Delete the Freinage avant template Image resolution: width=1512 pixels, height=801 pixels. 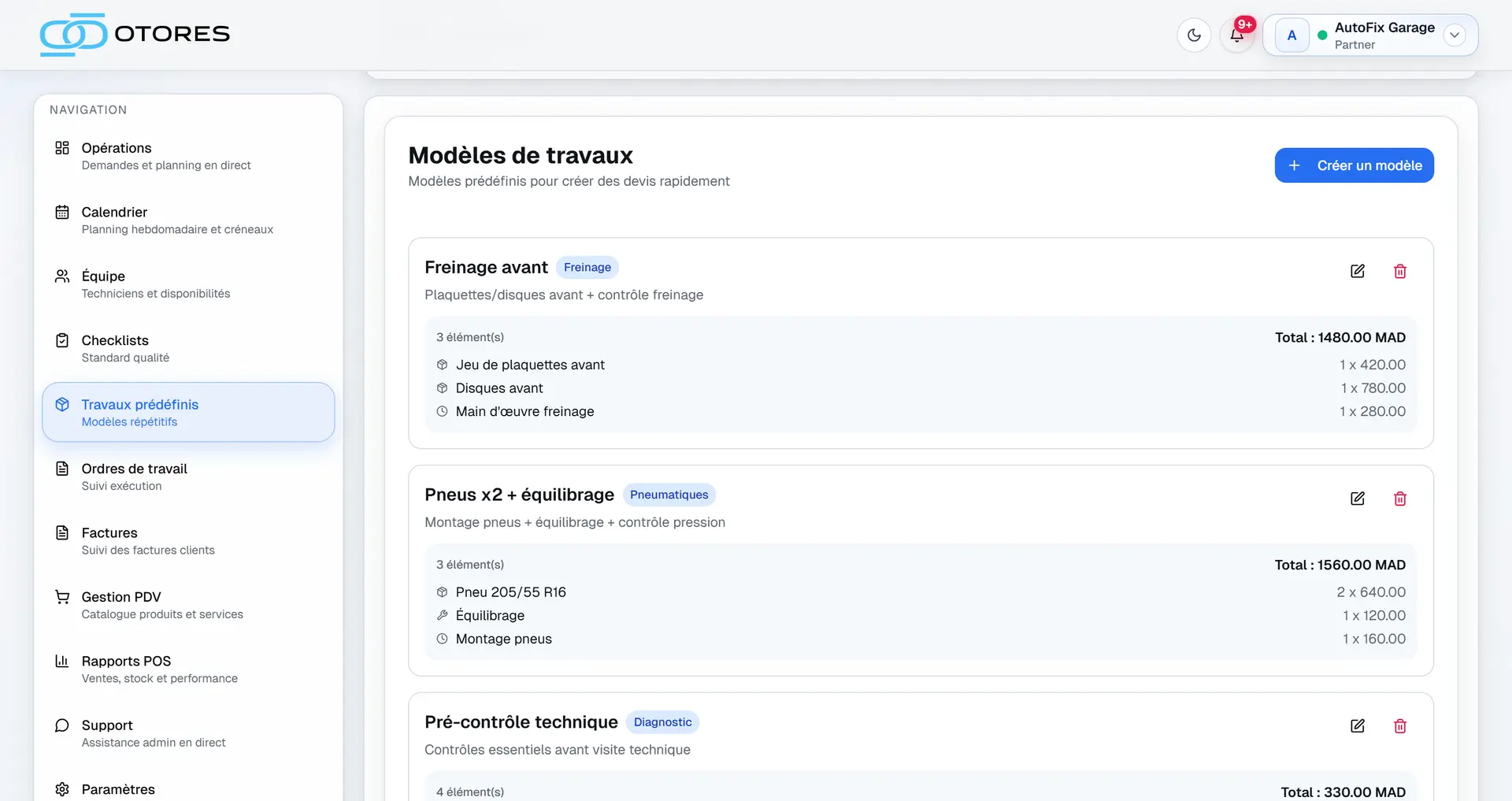(1399, 271)
